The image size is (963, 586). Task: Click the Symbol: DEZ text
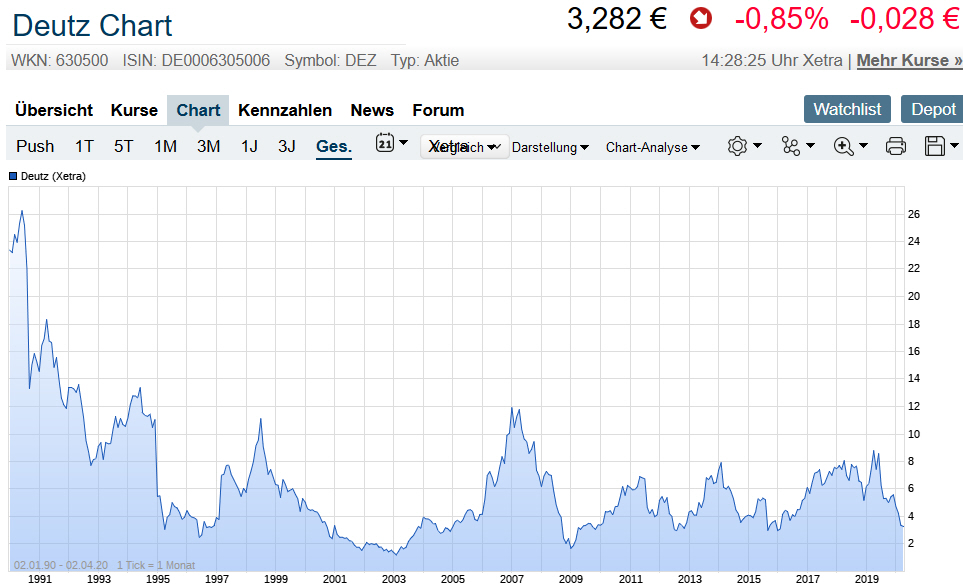coord(330,60)
